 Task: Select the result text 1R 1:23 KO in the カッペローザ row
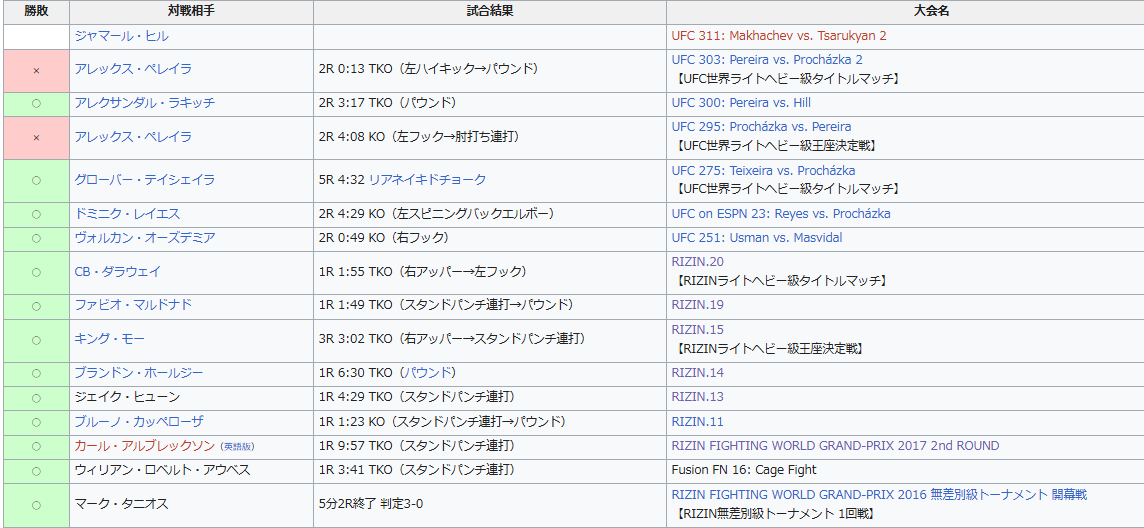coord(442,422)
